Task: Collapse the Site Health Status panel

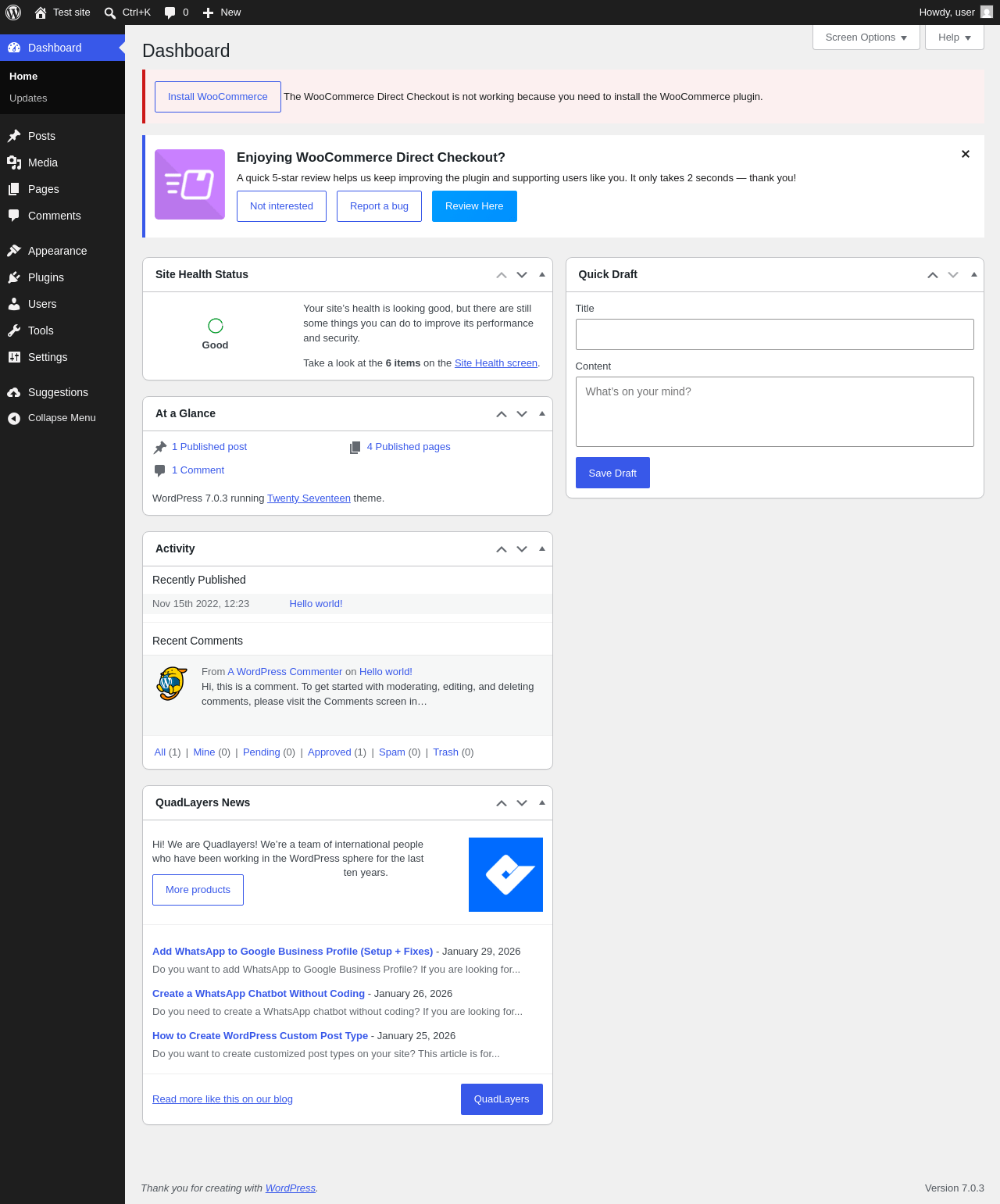Action: 542,274
